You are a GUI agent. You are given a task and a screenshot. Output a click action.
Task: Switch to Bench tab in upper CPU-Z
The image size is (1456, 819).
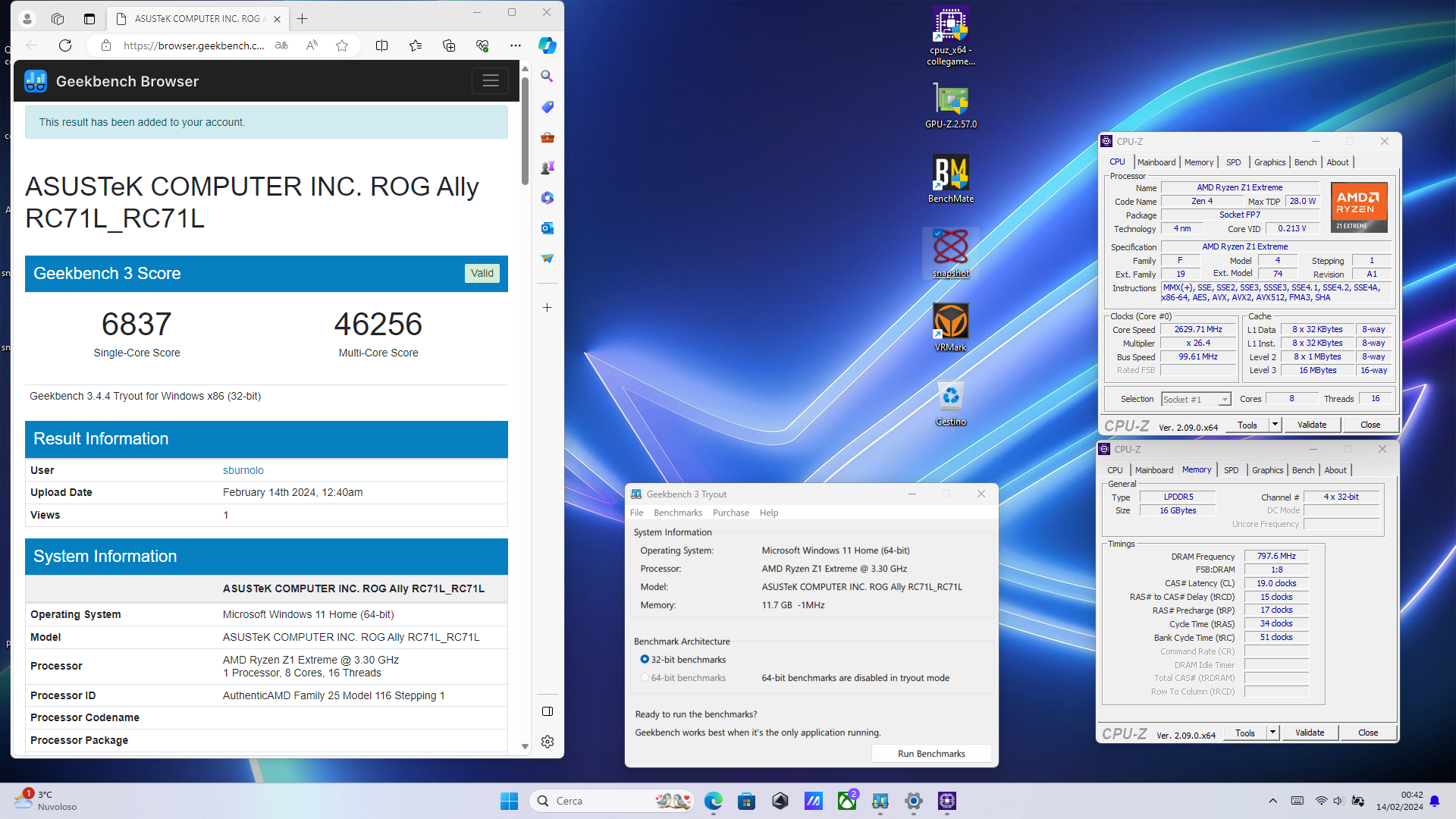(x=1305, y=162)
